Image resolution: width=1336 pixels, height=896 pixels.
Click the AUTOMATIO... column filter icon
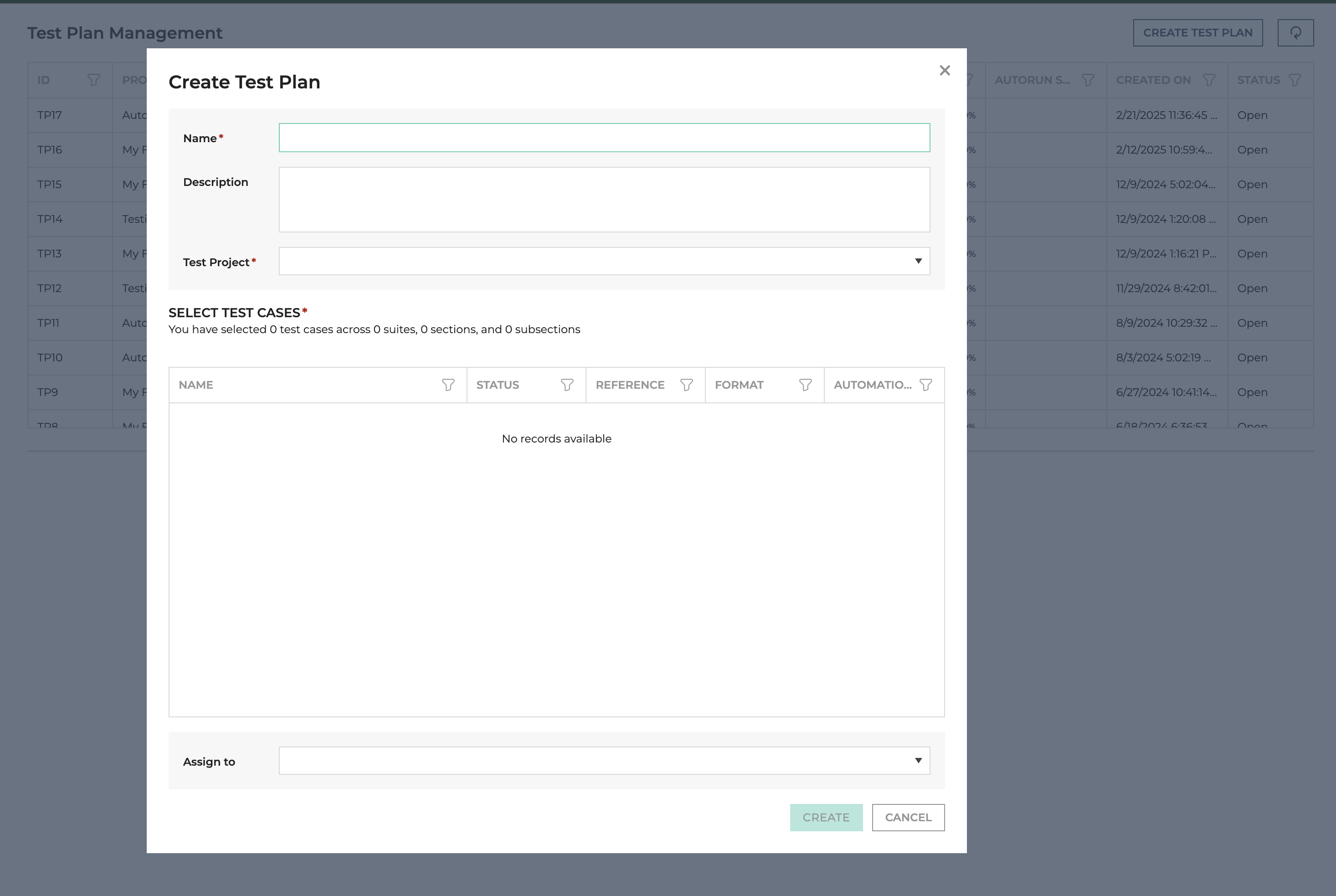coord(926,385)
